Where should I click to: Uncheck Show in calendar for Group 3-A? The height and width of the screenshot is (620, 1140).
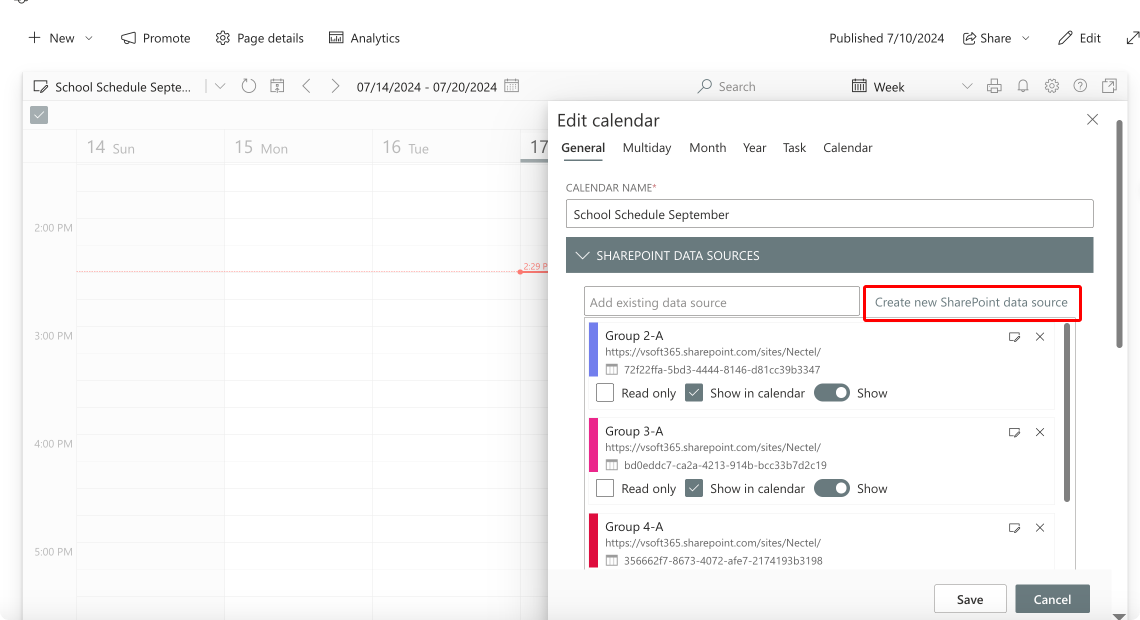(694, 488)
